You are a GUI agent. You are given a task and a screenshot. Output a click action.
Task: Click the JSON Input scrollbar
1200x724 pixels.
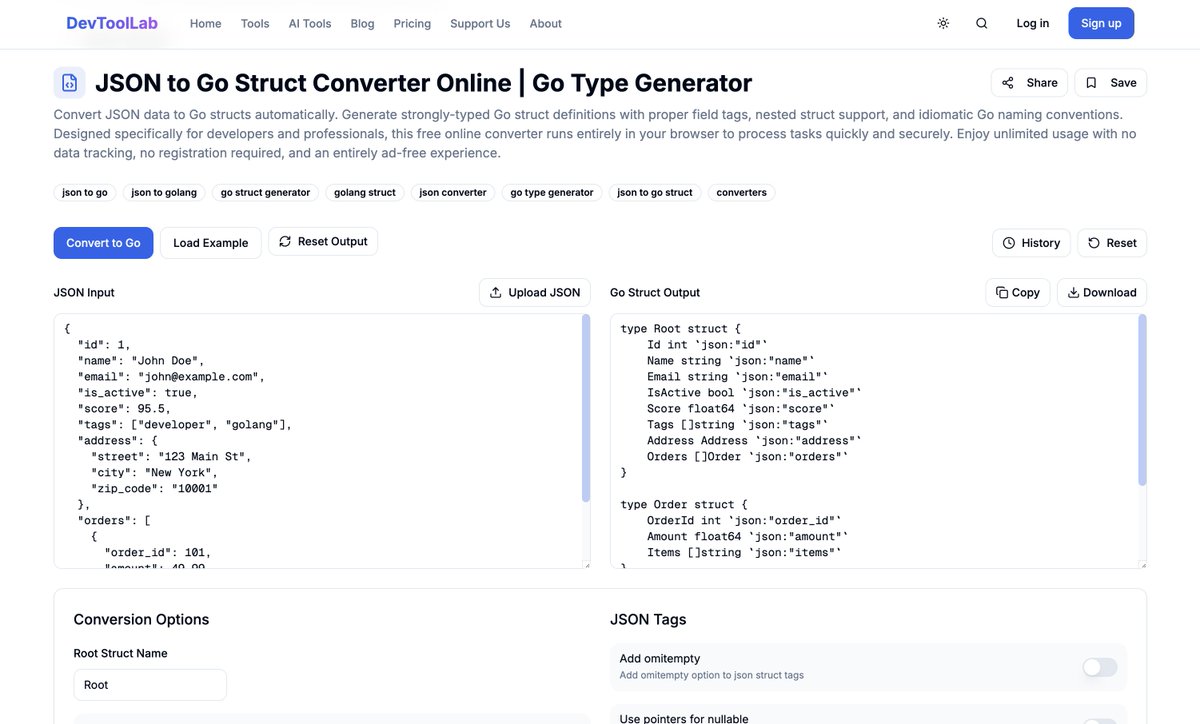tap(586, 408)
